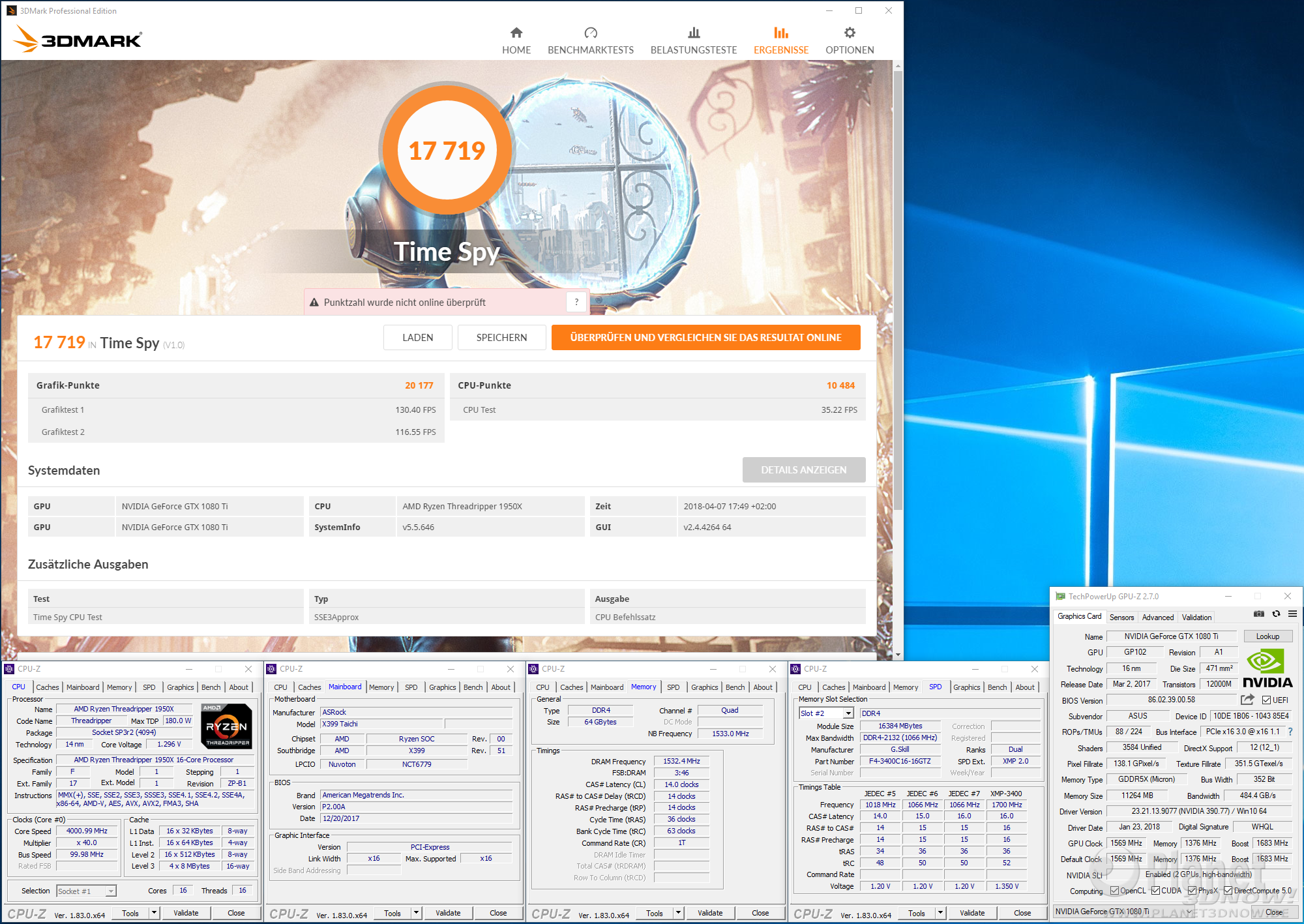Take a GPU-Z screenshot with camera icon
The image size is (1304, 924).
point(1259,614)
